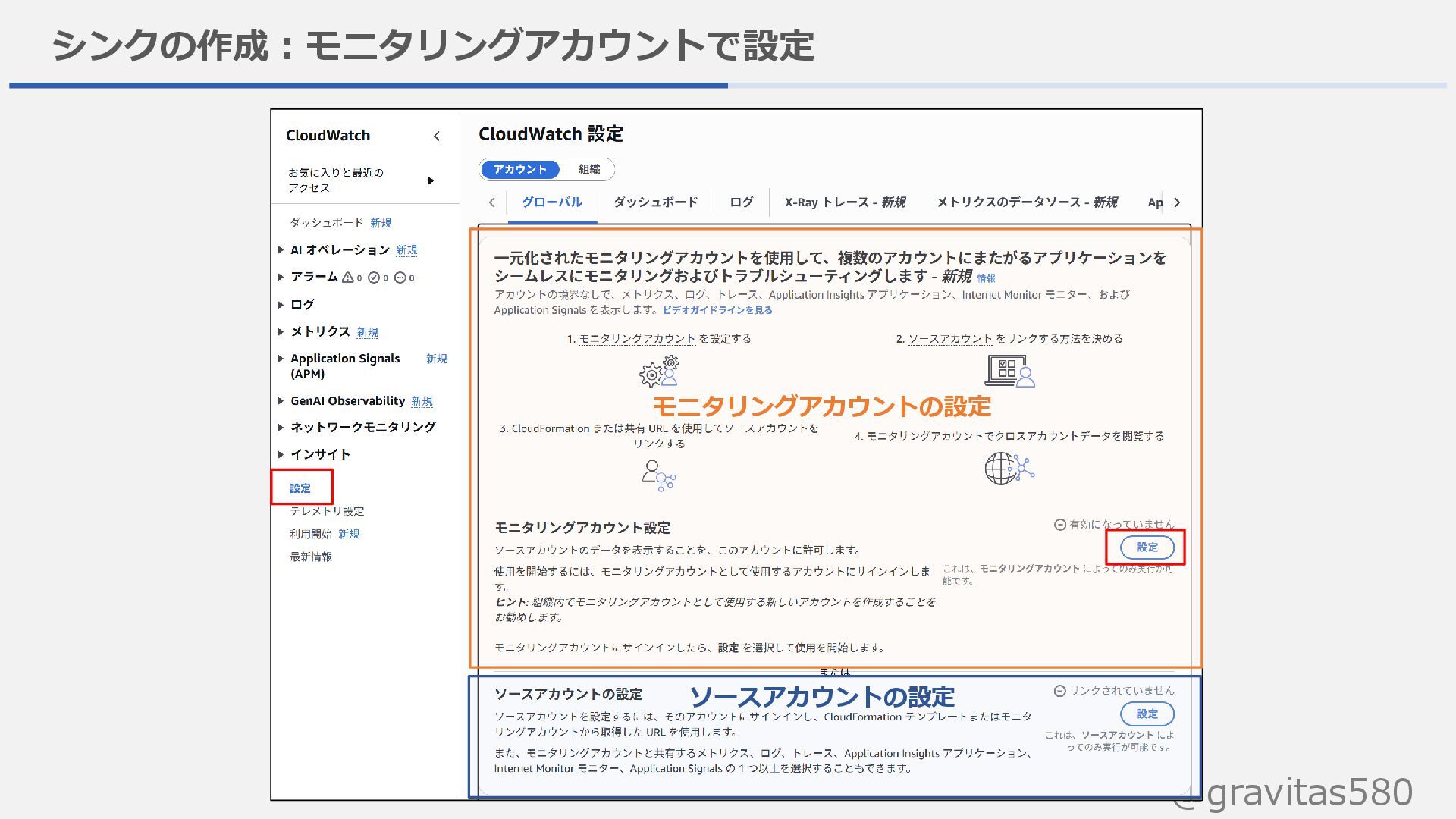Click the globe cross-account data icon
The width and height of the screenshot is (1456, 819).
tap(1009, 468)
